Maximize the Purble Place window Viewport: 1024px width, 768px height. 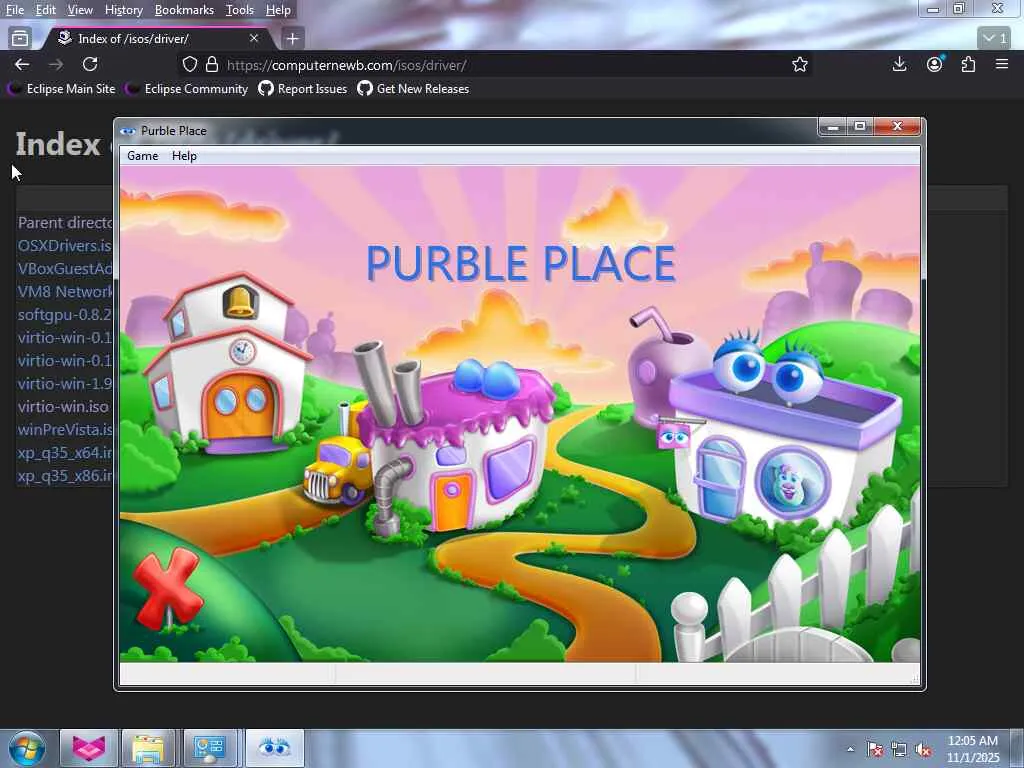860,127
